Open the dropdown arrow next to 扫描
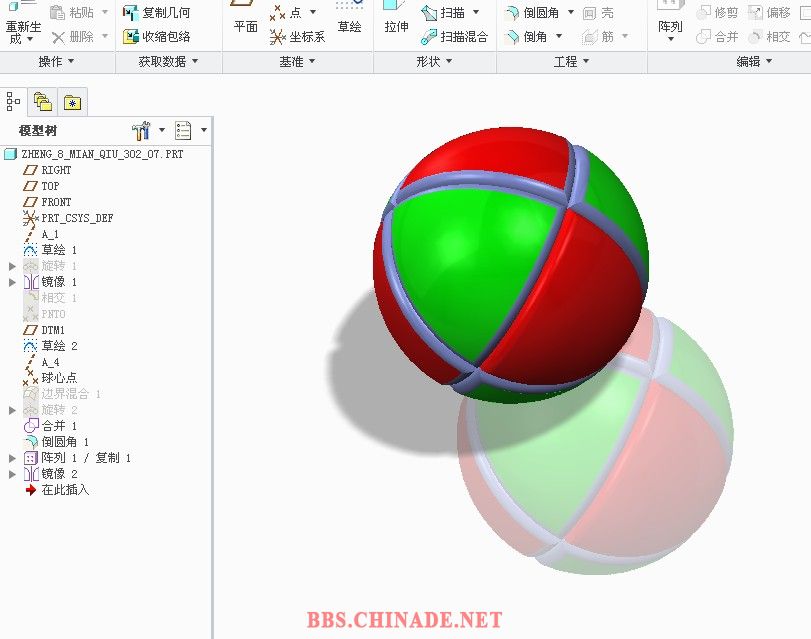The height and width of the screenshot is (639, 811). tap(476, 12)
